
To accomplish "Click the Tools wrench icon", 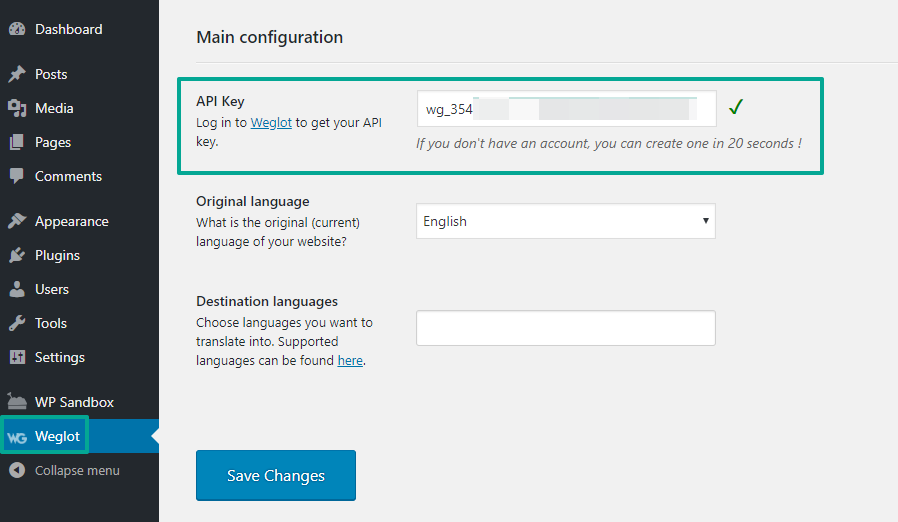I will tap(17, 323).
